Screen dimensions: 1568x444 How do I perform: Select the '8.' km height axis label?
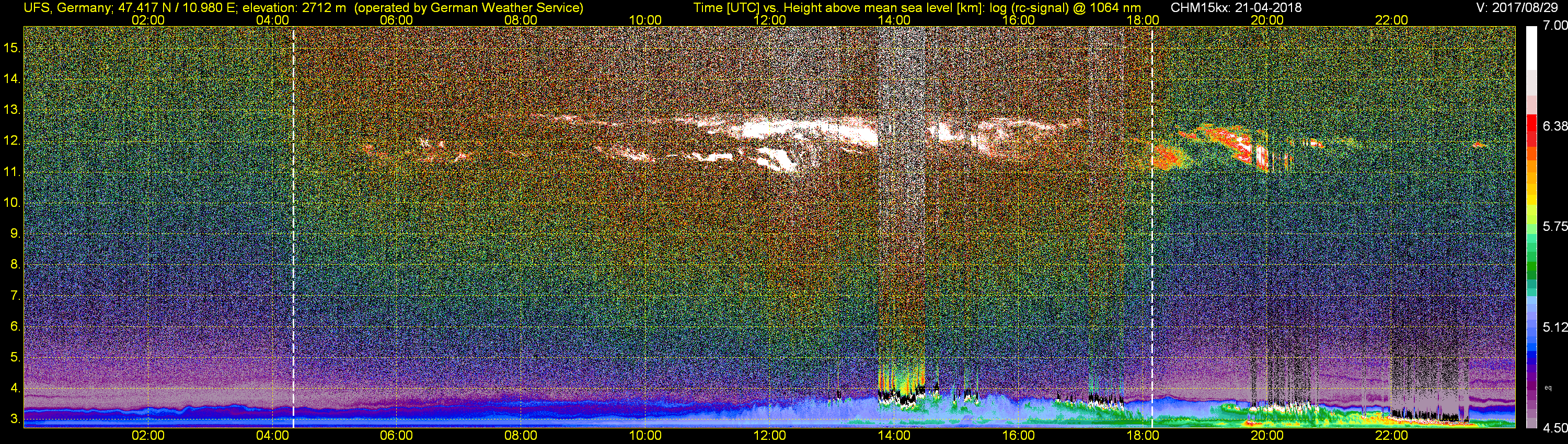pos(16,265)
